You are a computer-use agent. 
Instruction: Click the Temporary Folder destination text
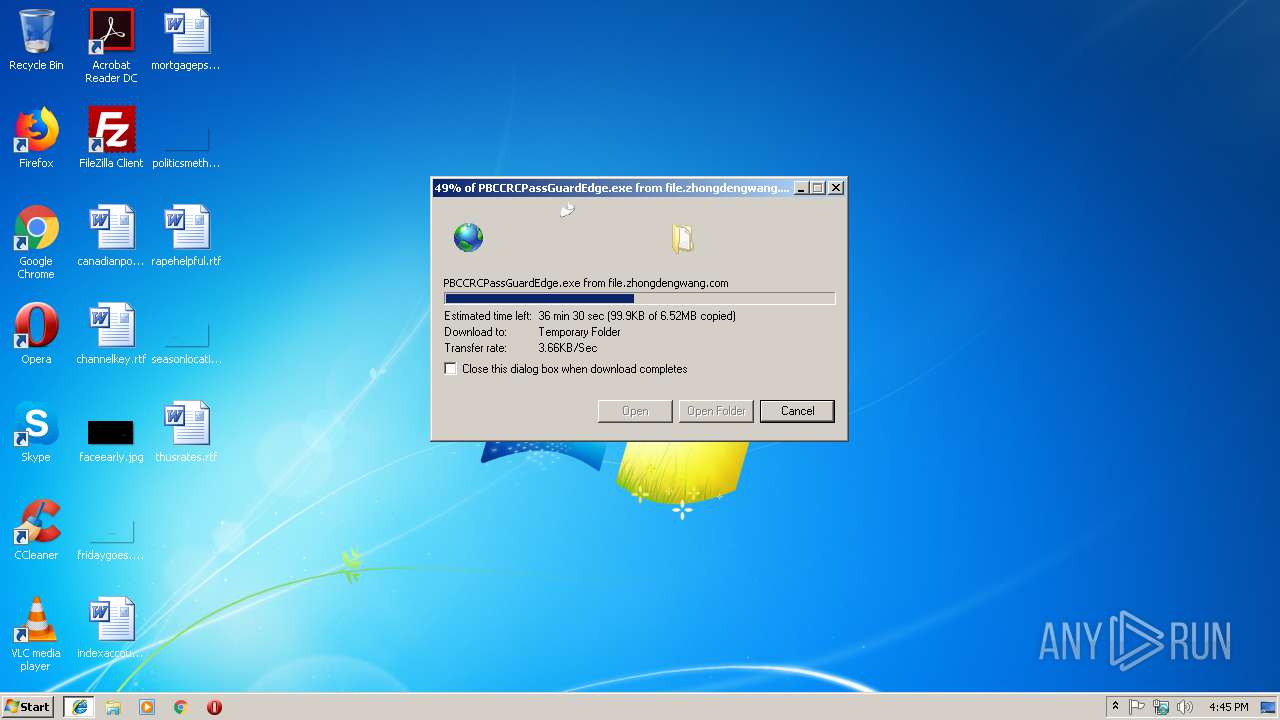[580, 332]
